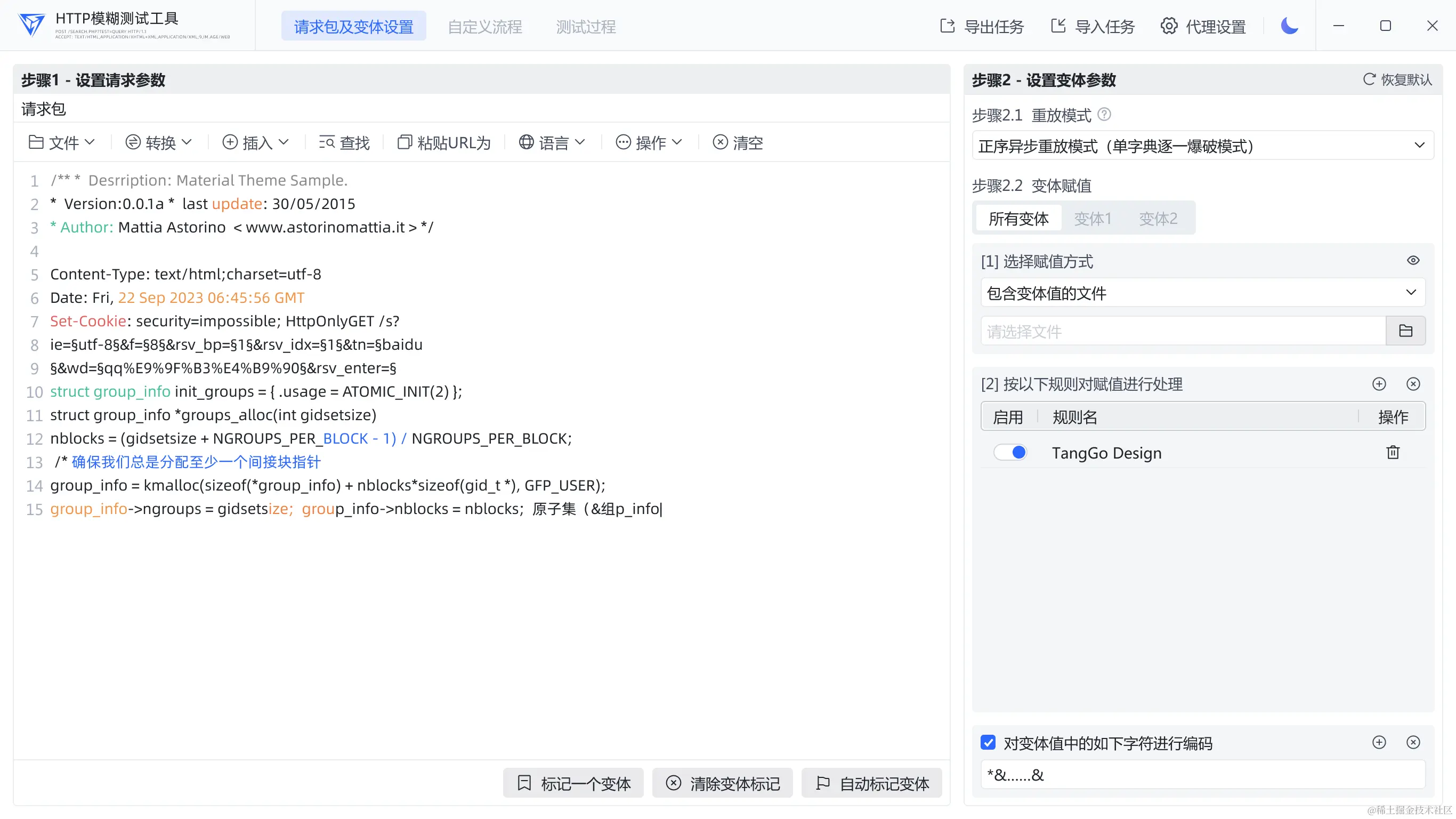The width and height of the screenshot is (1456, 819).
Task: Toggle dark mode moon icon
Action: (1289, 26)
